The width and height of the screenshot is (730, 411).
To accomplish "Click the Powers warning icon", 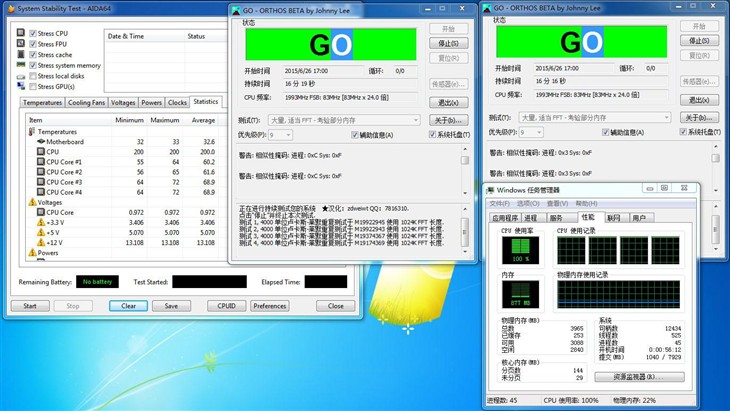I will tap(32, 253).
